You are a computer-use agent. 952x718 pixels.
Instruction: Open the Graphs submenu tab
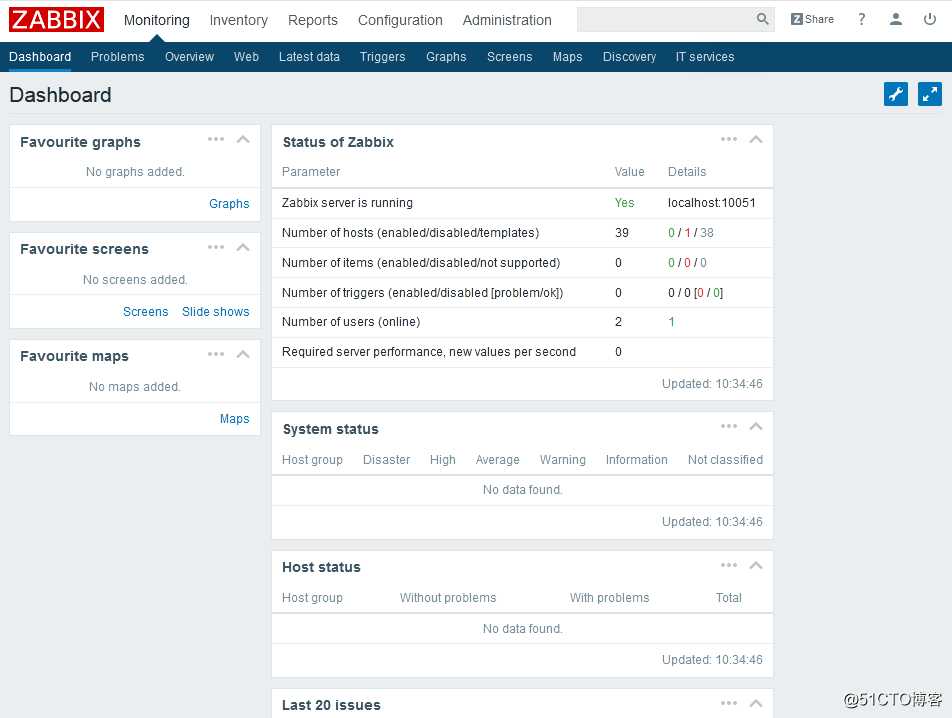[x=446, y=56]
